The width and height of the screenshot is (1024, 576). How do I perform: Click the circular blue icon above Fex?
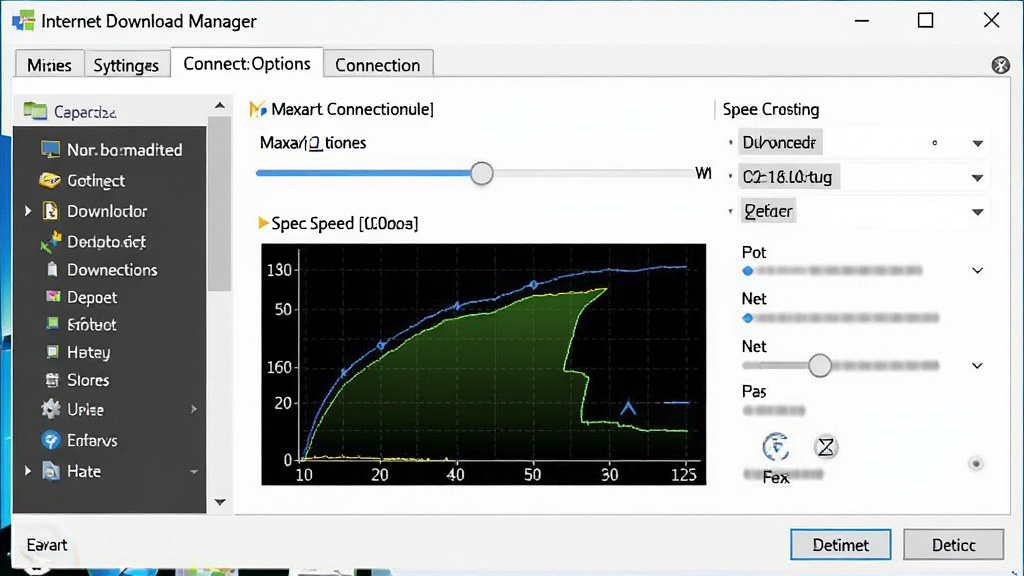776,447
